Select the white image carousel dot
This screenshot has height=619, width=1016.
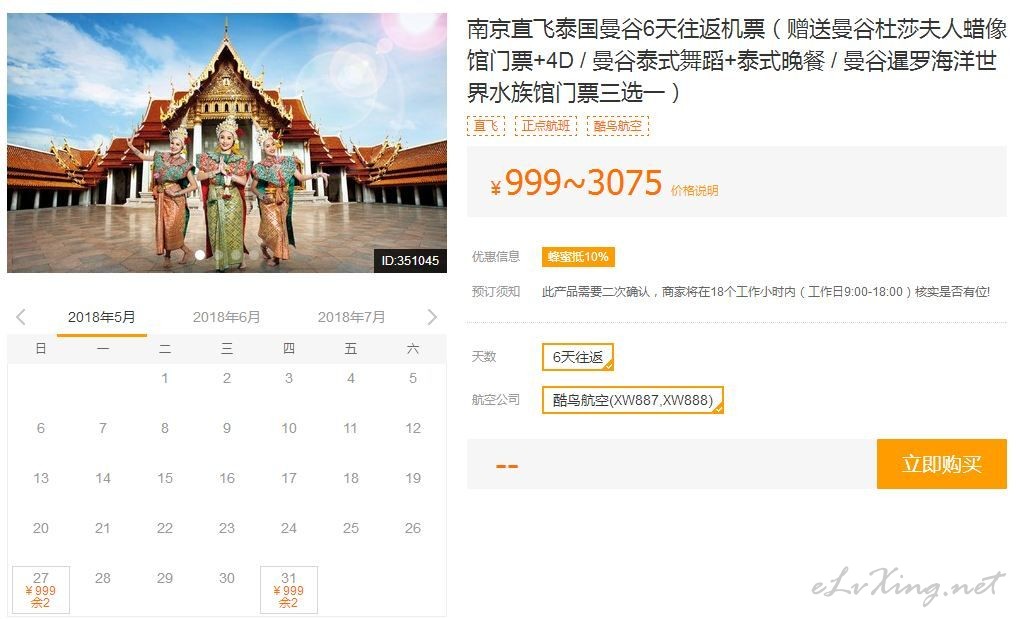(x=200, y=255)
